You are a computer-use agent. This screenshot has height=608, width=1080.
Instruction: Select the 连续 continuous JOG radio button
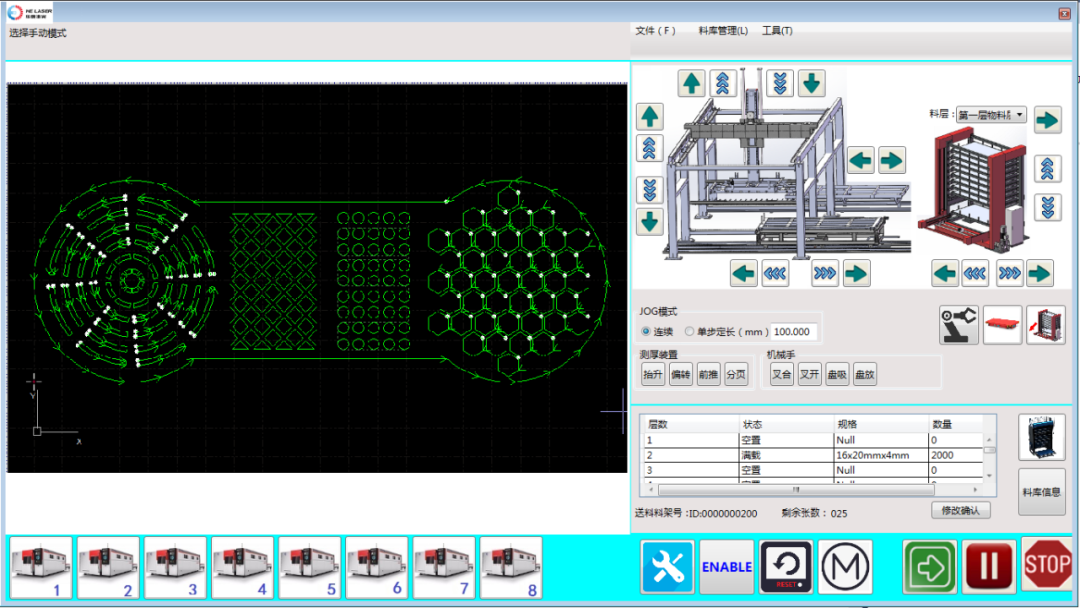(x=646, y=331)
